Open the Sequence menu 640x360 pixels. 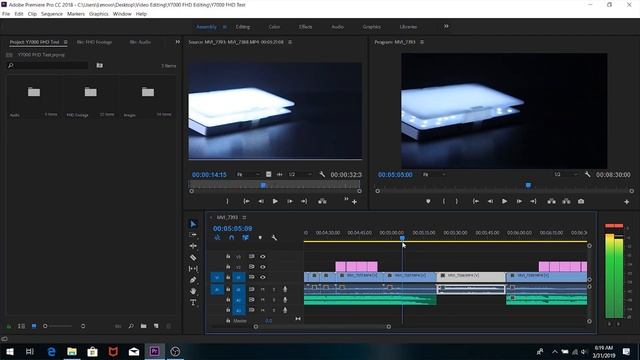tap(52, 14)
